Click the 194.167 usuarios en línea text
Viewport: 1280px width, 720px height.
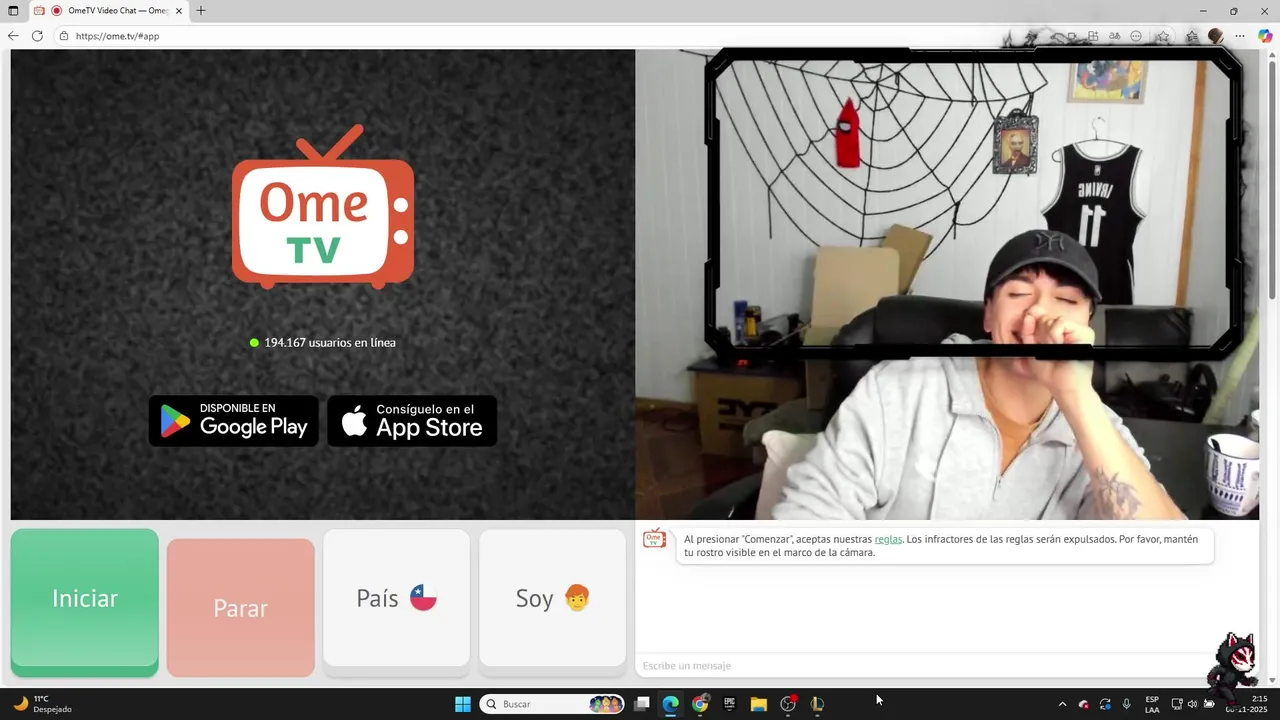click(330, 342)
